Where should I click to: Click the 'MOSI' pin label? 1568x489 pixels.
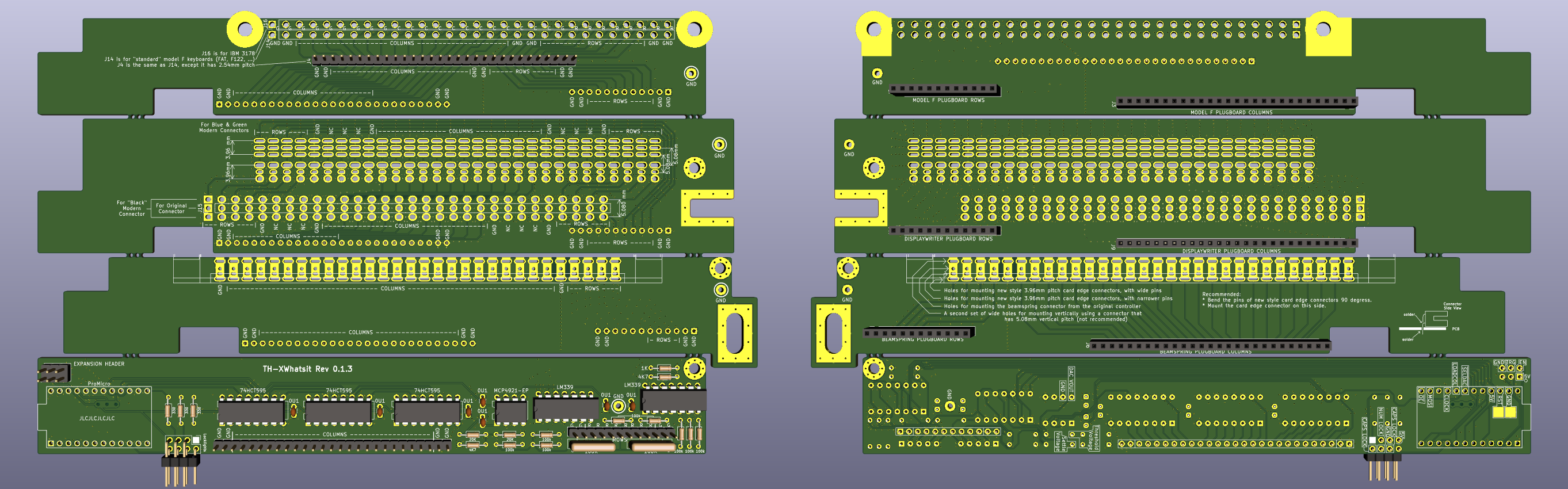coord(1430,401)
